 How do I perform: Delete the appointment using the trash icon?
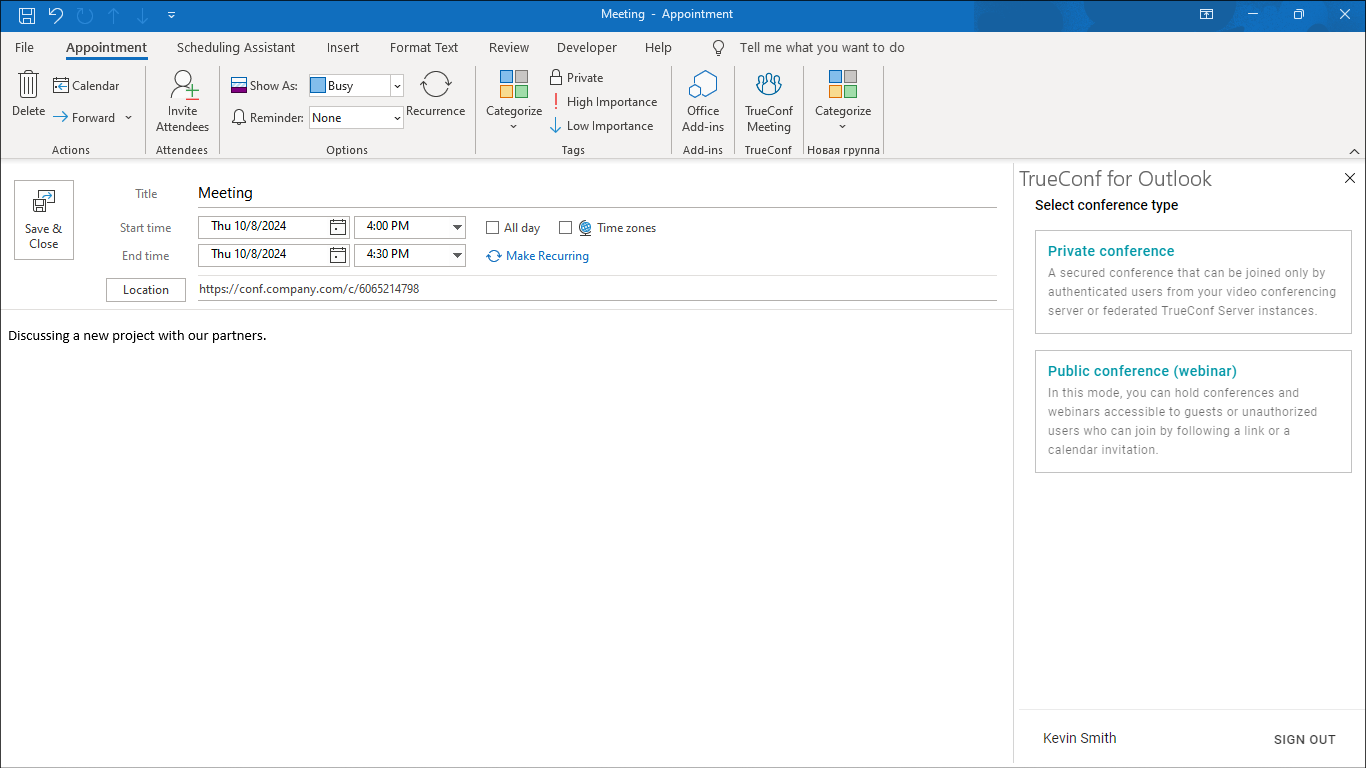tap(28, 86)
